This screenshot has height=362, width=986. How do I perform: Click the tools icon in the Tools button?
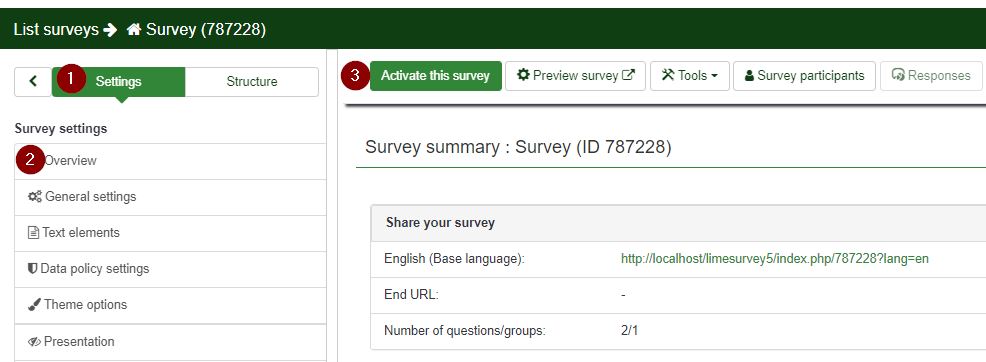[668, 75]
